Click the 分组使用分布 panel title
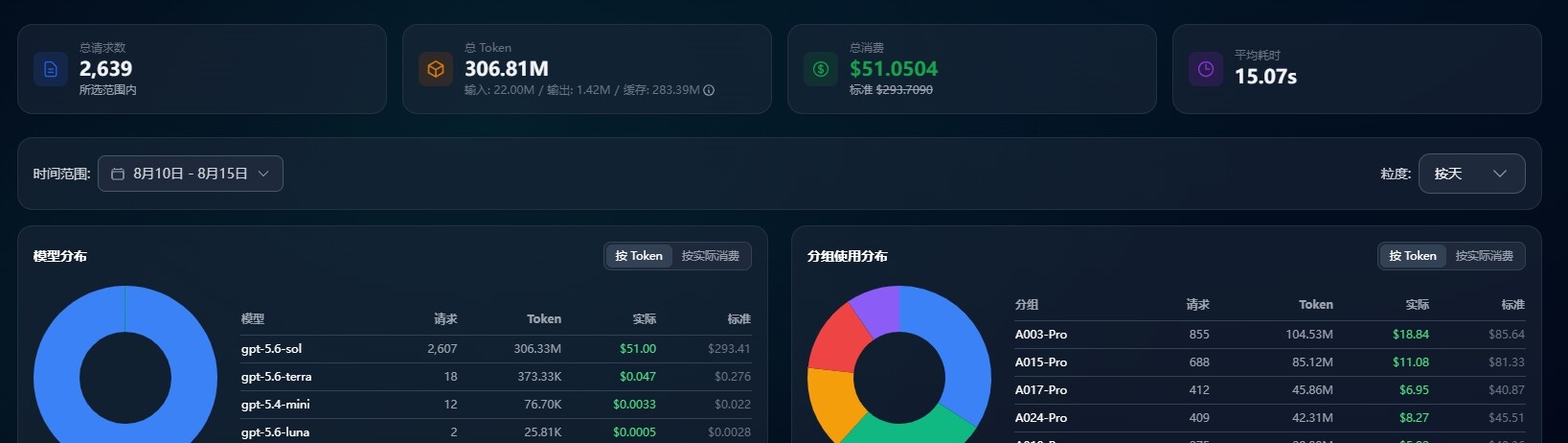Viewport: 1568px width, 443px height. (x=848, y=256)
